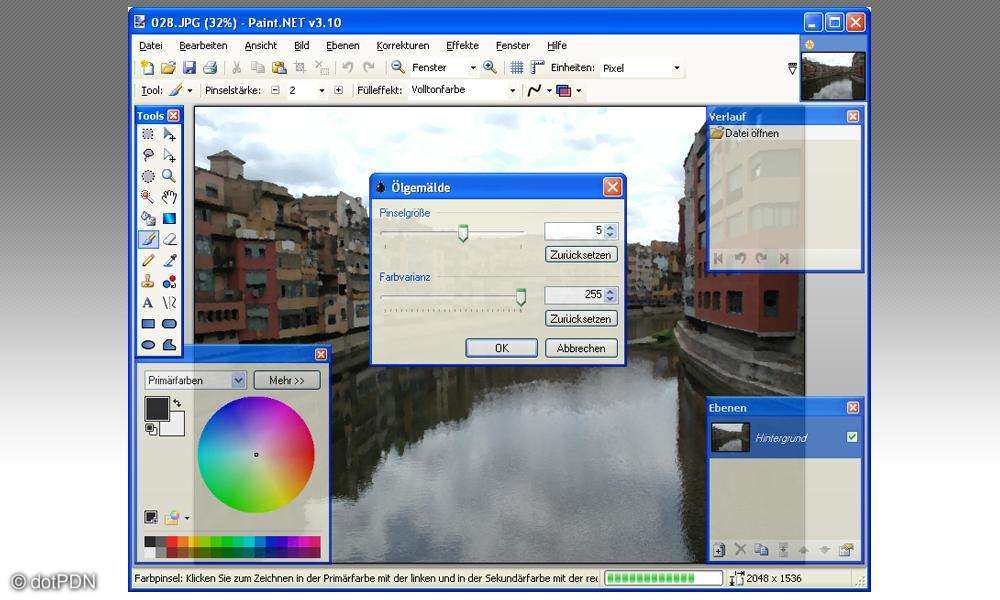1000x600 pixels.
Task: Open the Primärfarben selector in the colors window
Action: (193, 380)
